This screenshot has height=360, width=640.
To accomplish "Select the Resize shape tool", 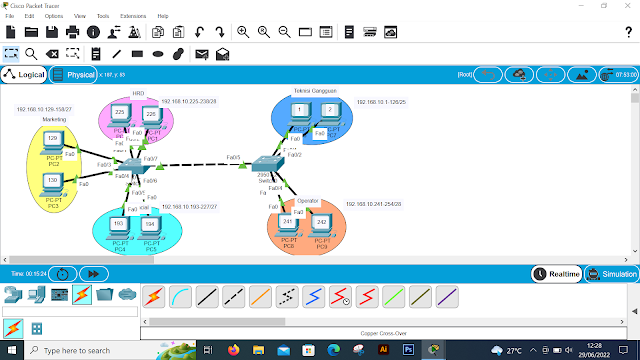I will tap(73, 53).
